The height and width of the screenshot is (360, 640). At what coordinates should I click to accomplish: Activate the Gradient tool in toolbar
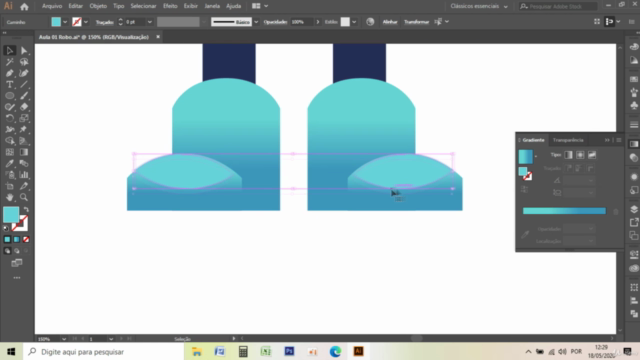(24, 152)
